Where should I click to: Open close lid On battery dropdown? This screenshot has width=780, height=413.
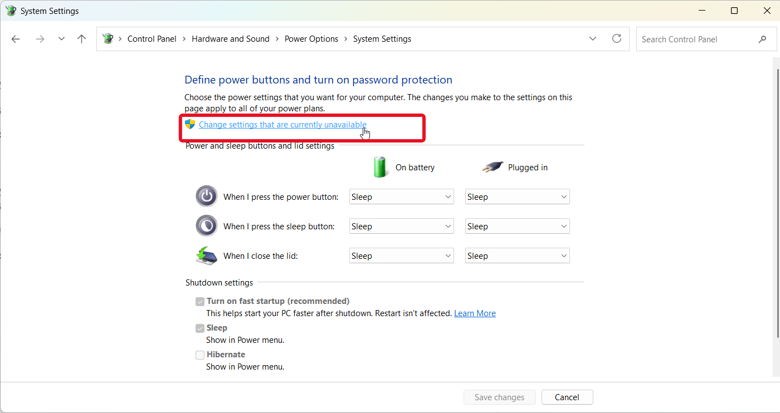(x=401, y=256)
